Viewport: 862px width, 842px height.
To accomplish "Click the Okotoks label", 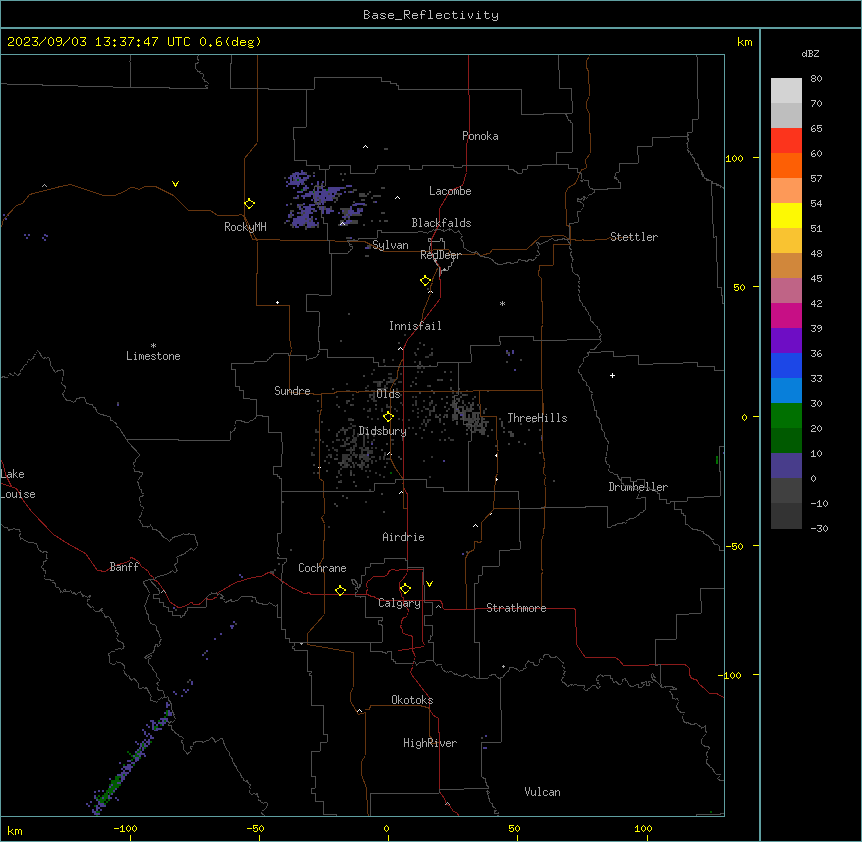I will pyautogui.click(x=412, y=700).
